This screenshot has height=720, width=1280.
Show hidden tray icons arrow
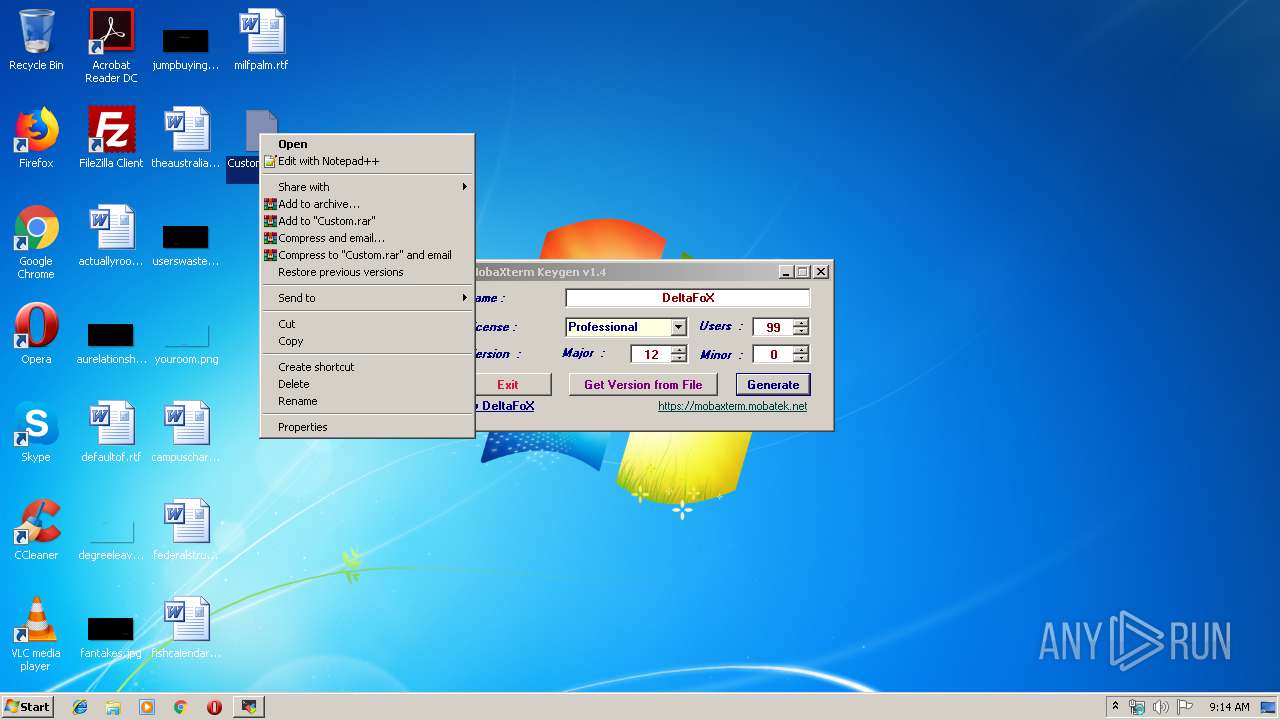1115,707
